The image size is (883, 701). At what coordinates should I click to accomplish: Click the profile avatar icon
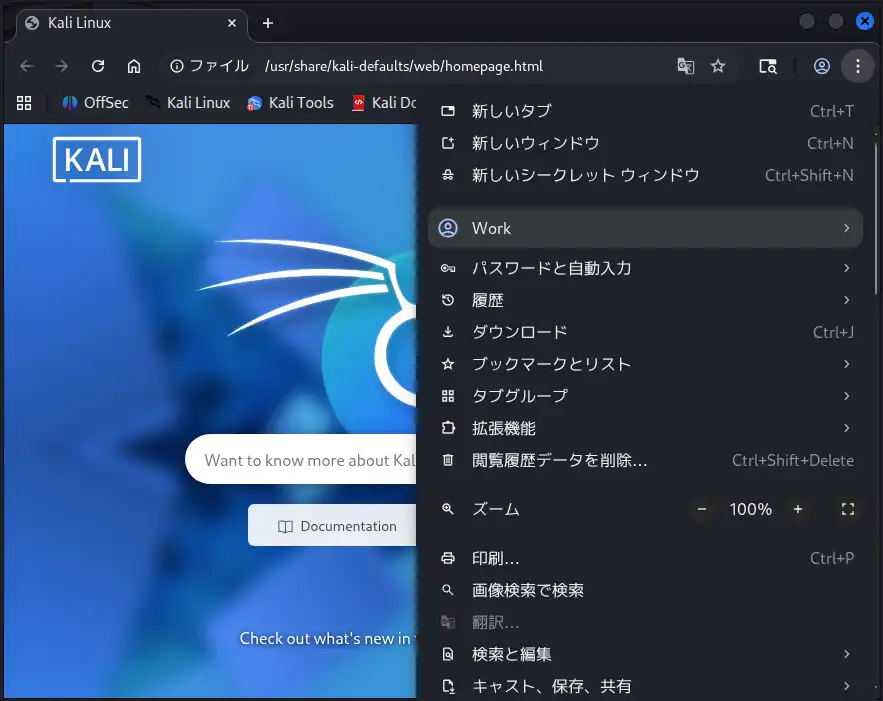click(x=821, y=66)
